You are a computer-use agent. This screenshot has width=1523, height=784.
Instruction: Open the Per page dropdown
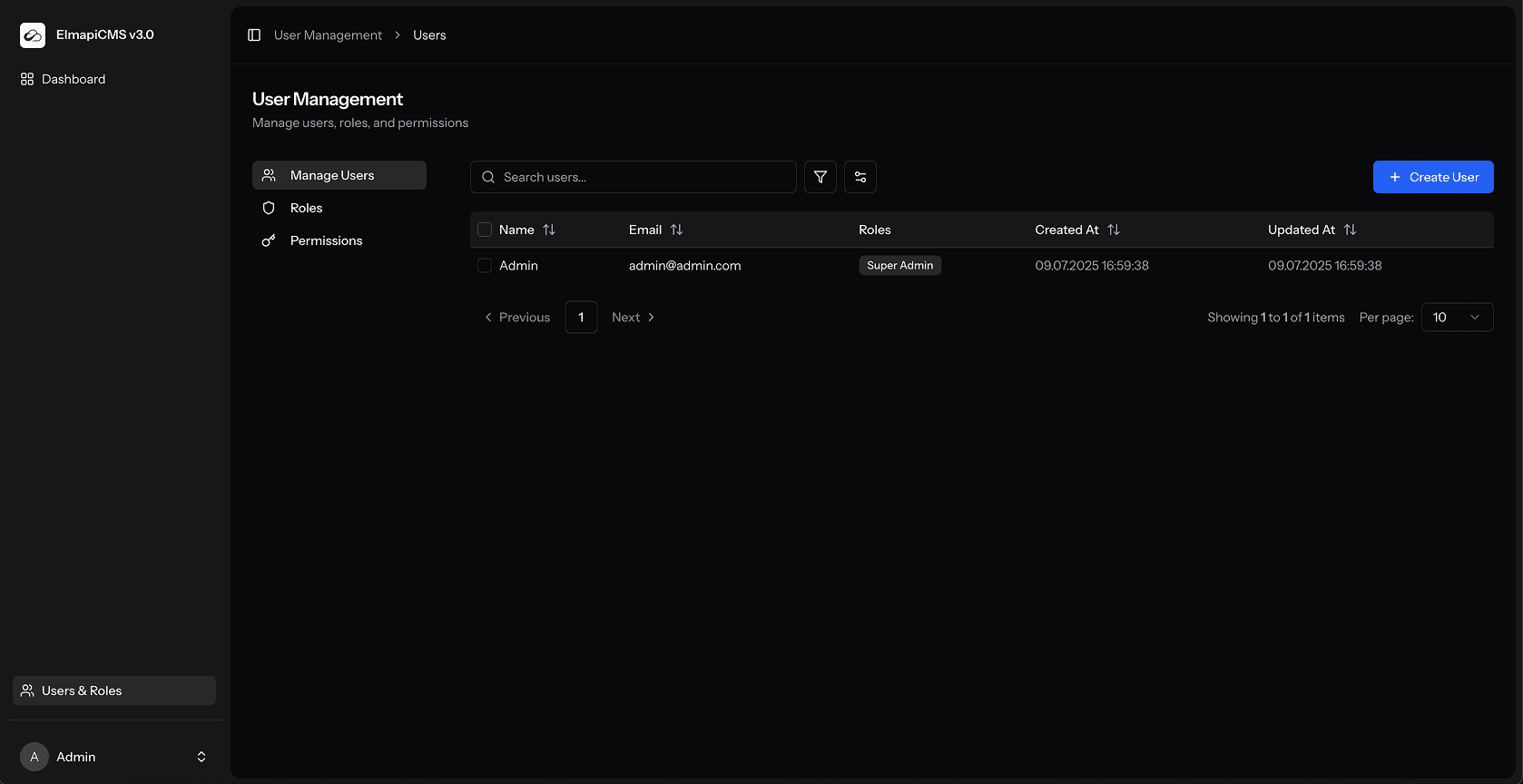(x=1457, y=317)
